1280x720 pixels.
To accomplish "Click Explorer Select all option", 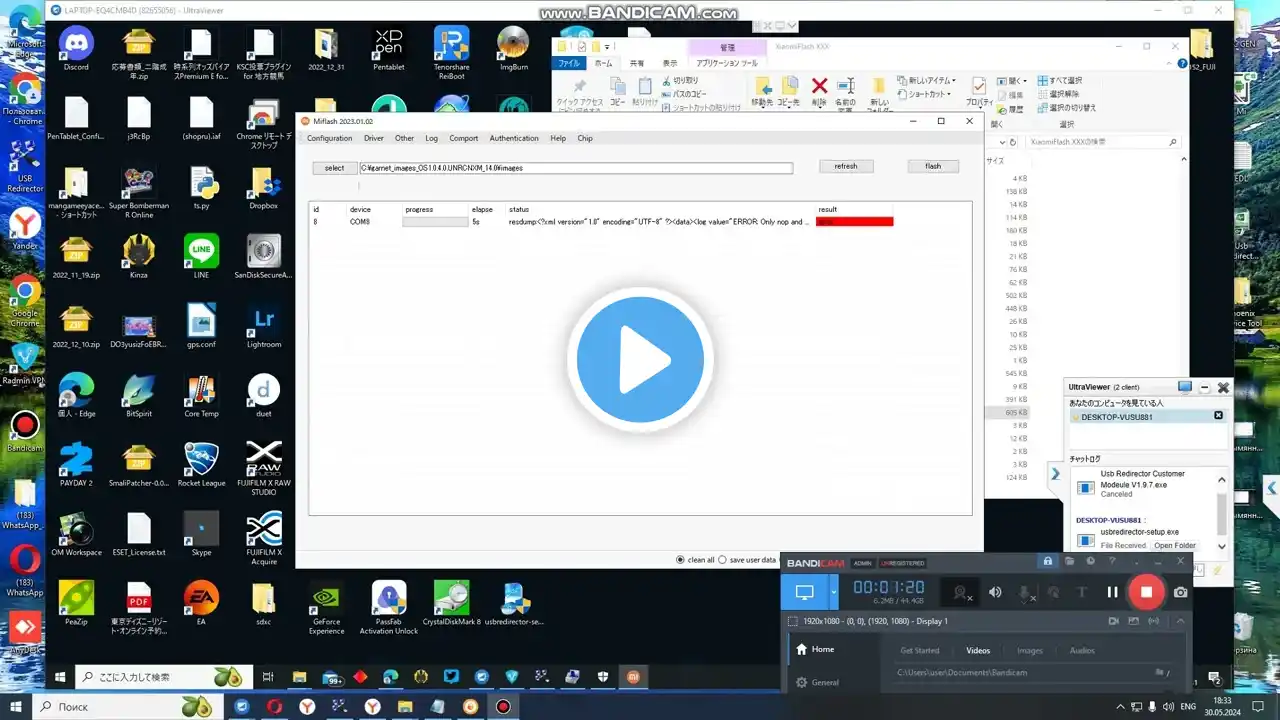I will 1060,80.
